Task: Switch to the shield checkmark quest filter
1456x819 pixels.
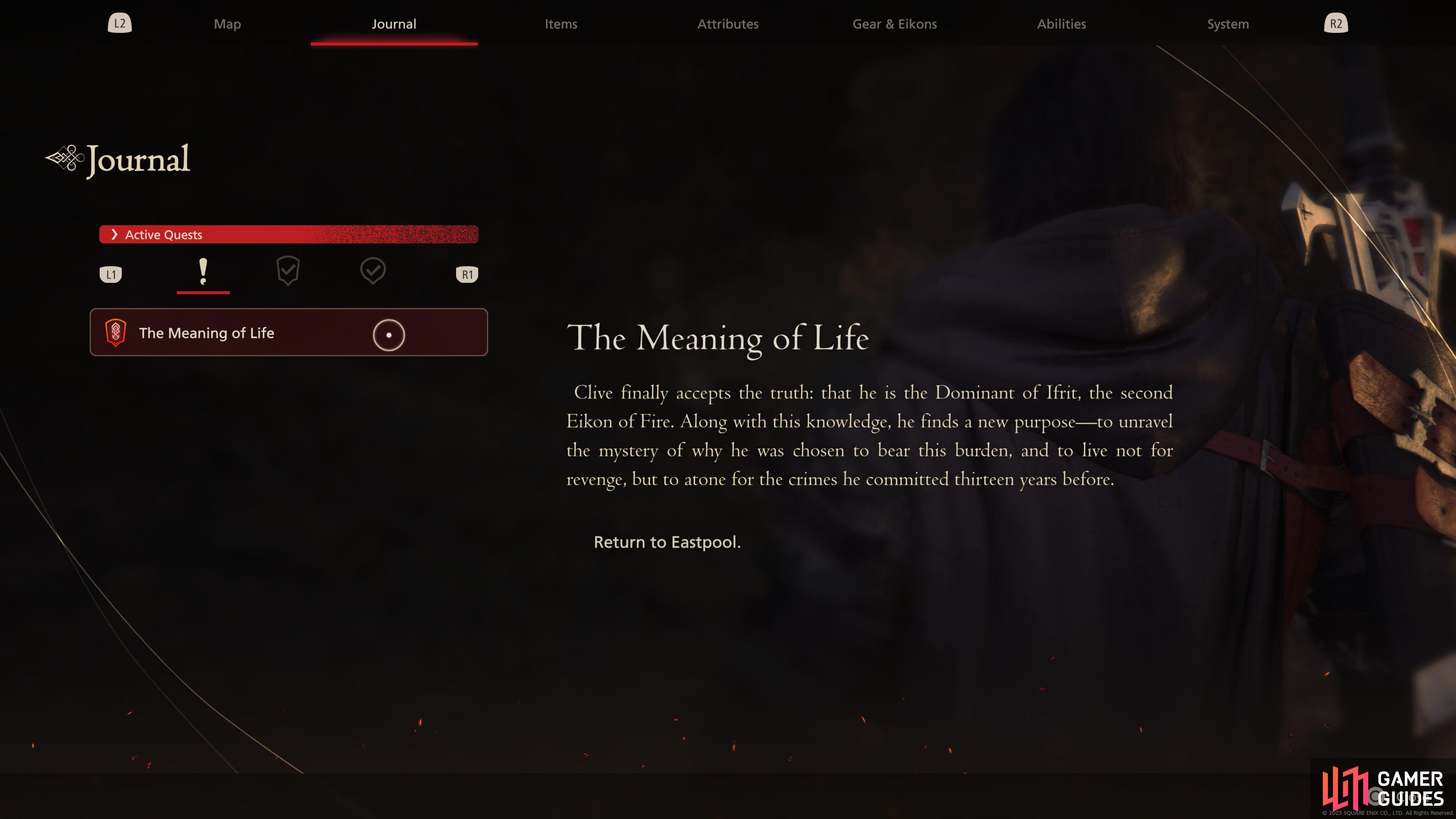Action: [x=288, y=271]
